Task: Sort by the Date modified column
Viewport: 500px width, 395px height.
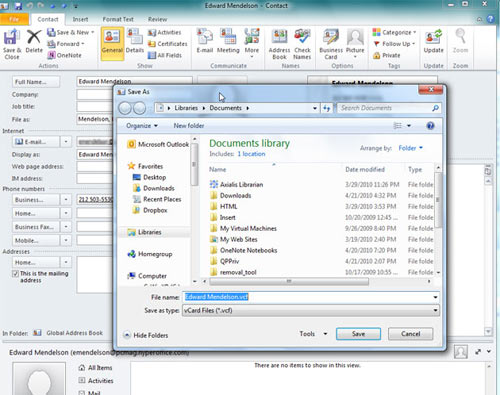Action: pyautogui.click(x=365, y=169)
